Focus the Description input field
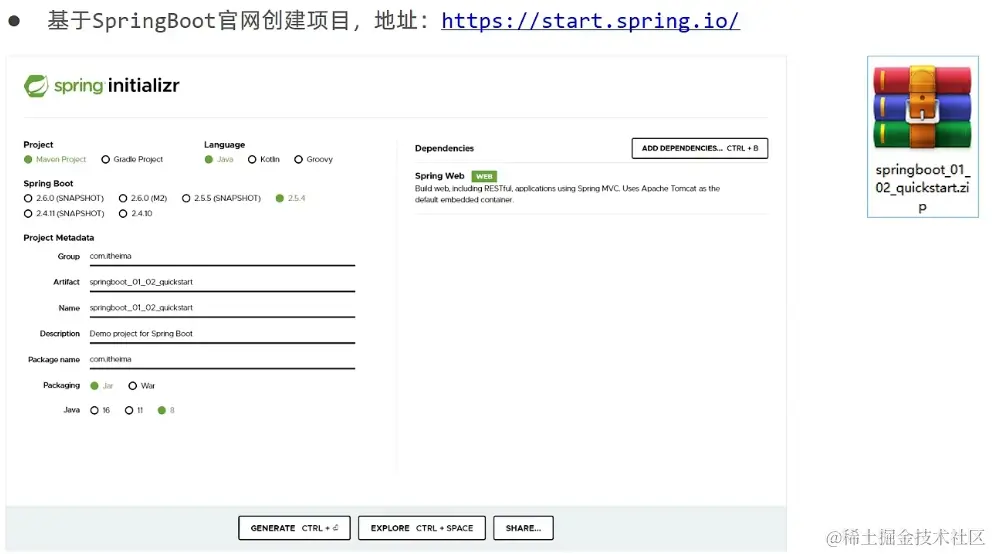Screen dimensions: 992x554 coord(222,334)
